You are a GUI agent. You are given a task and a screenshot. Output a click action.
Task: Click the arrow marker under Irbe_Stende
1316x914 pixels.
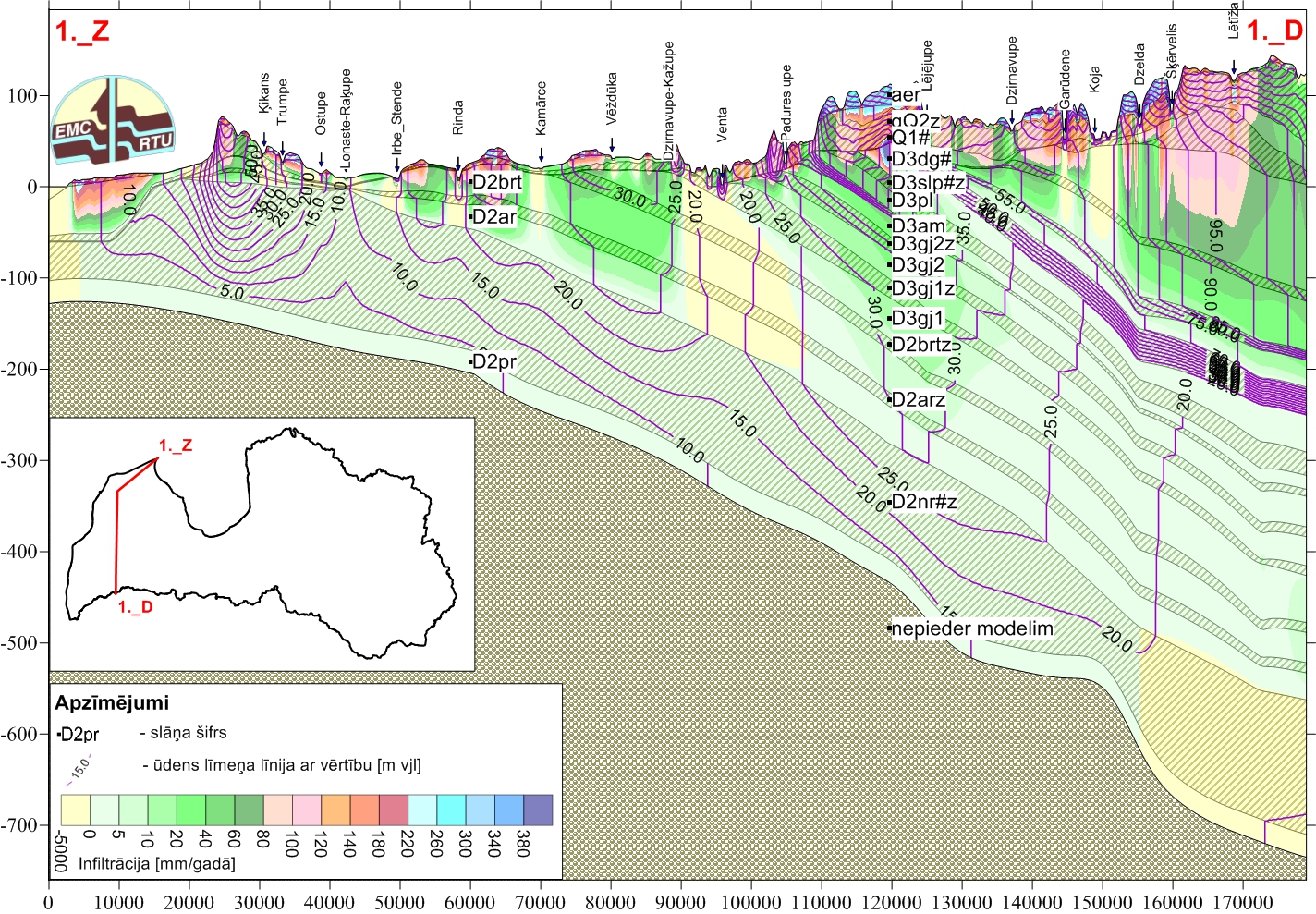pyautogui.click(x=397, y=168)
